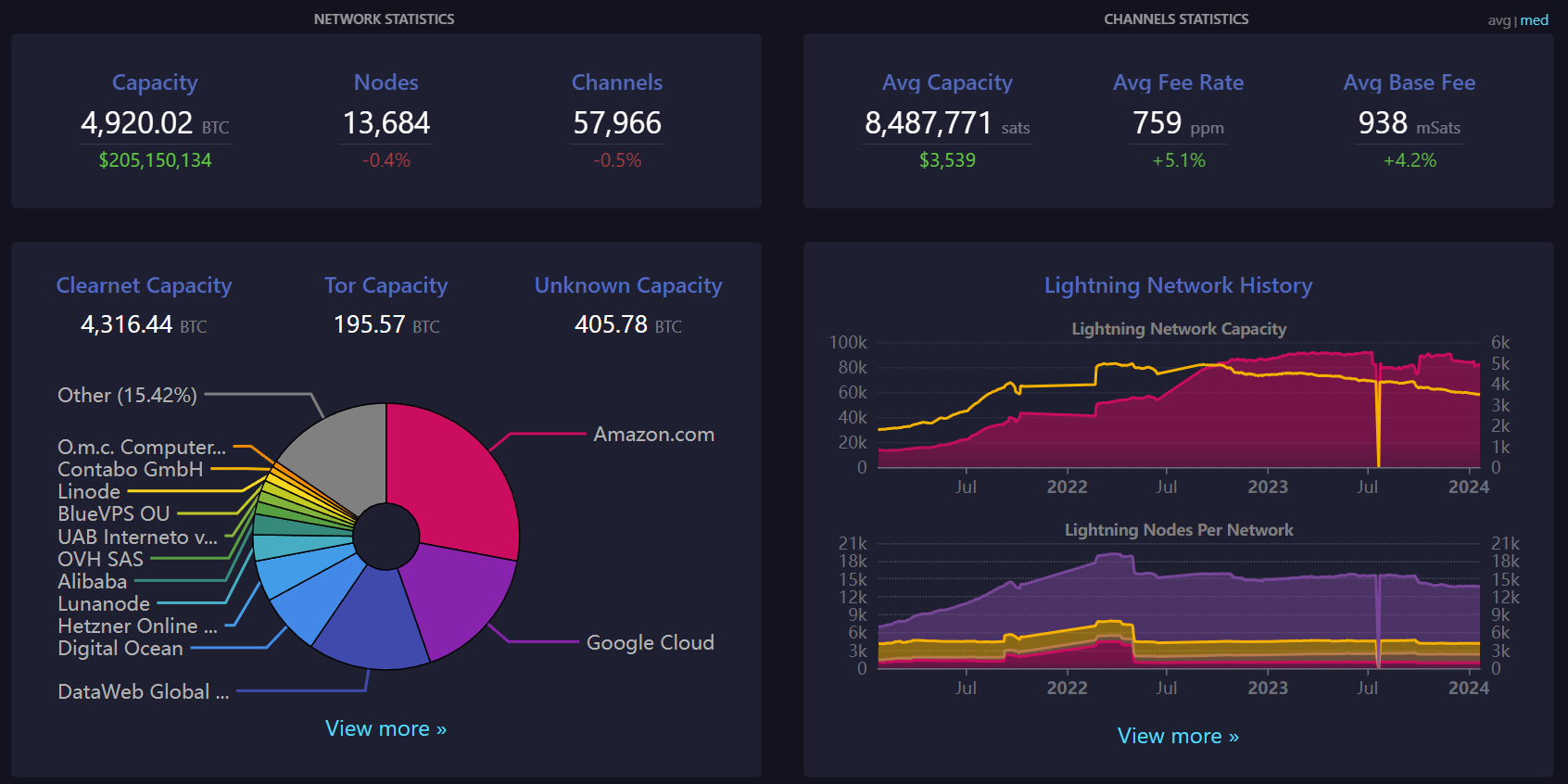Click the Capacity 4,920.02 BTC value

pyautogui.click(x=155, y=123)
